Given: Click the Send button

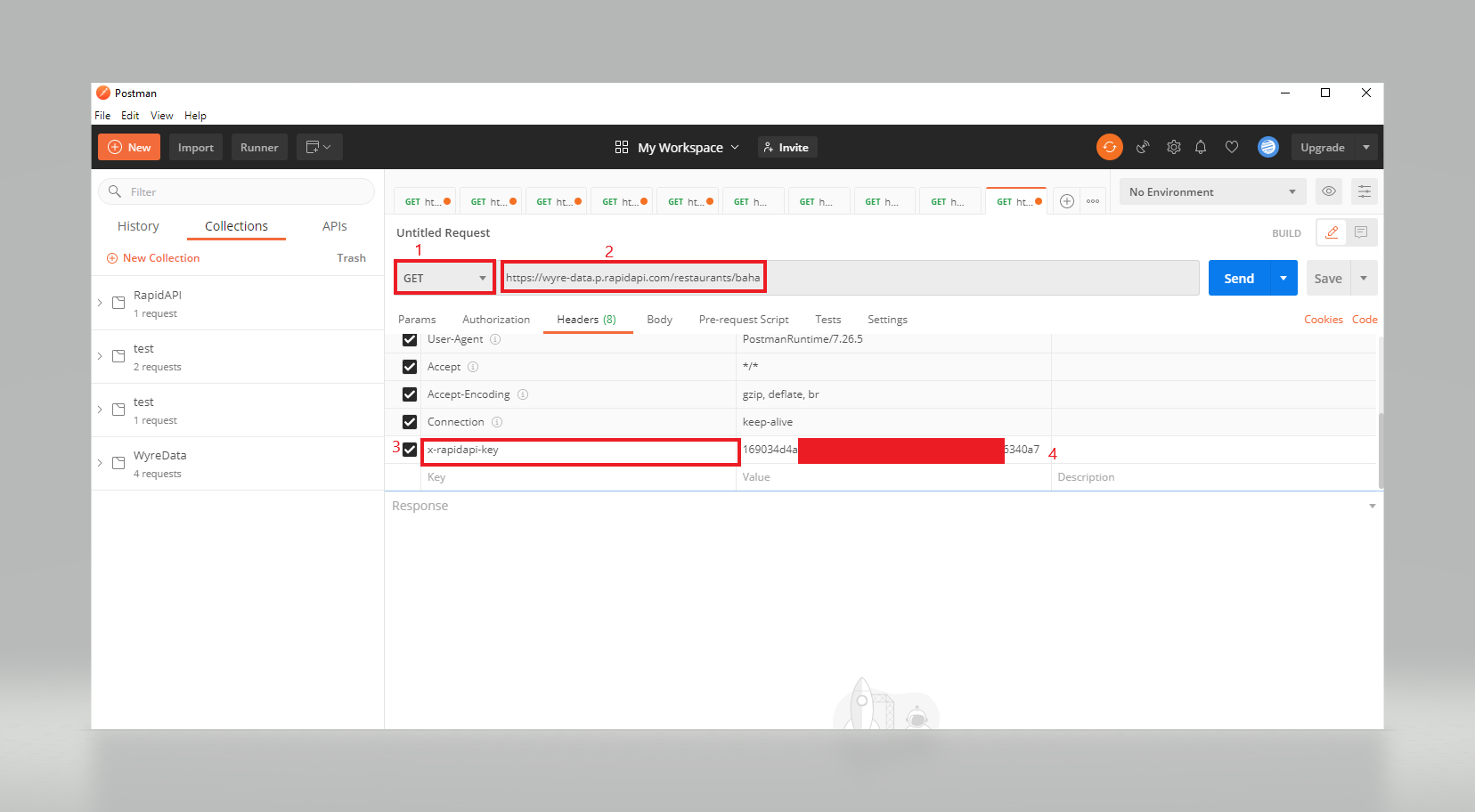Looking at the screenshot, I should pos(1239,278).
